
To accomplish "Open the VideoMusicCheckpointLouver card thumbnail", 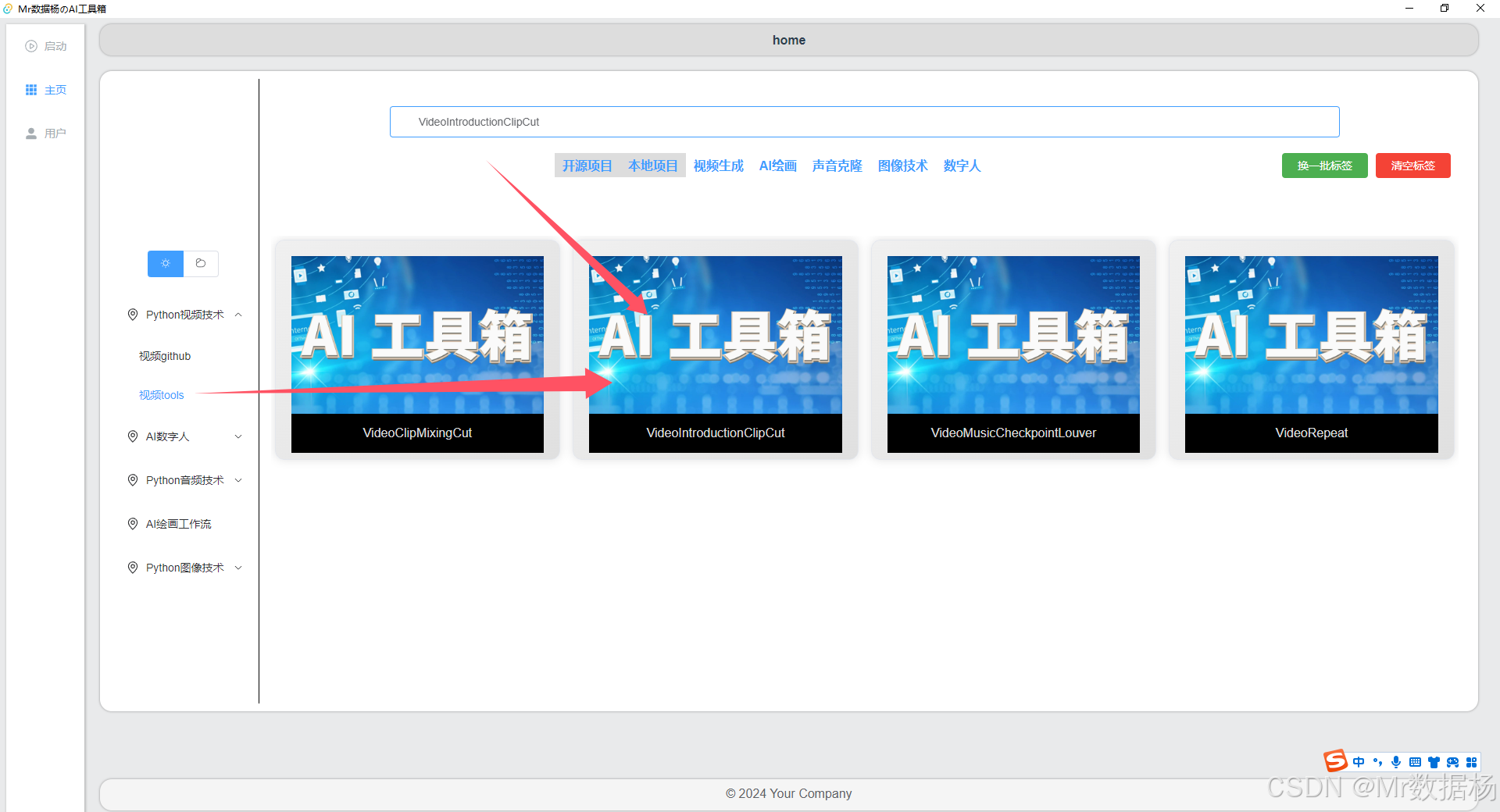I will pos(1013,335).
